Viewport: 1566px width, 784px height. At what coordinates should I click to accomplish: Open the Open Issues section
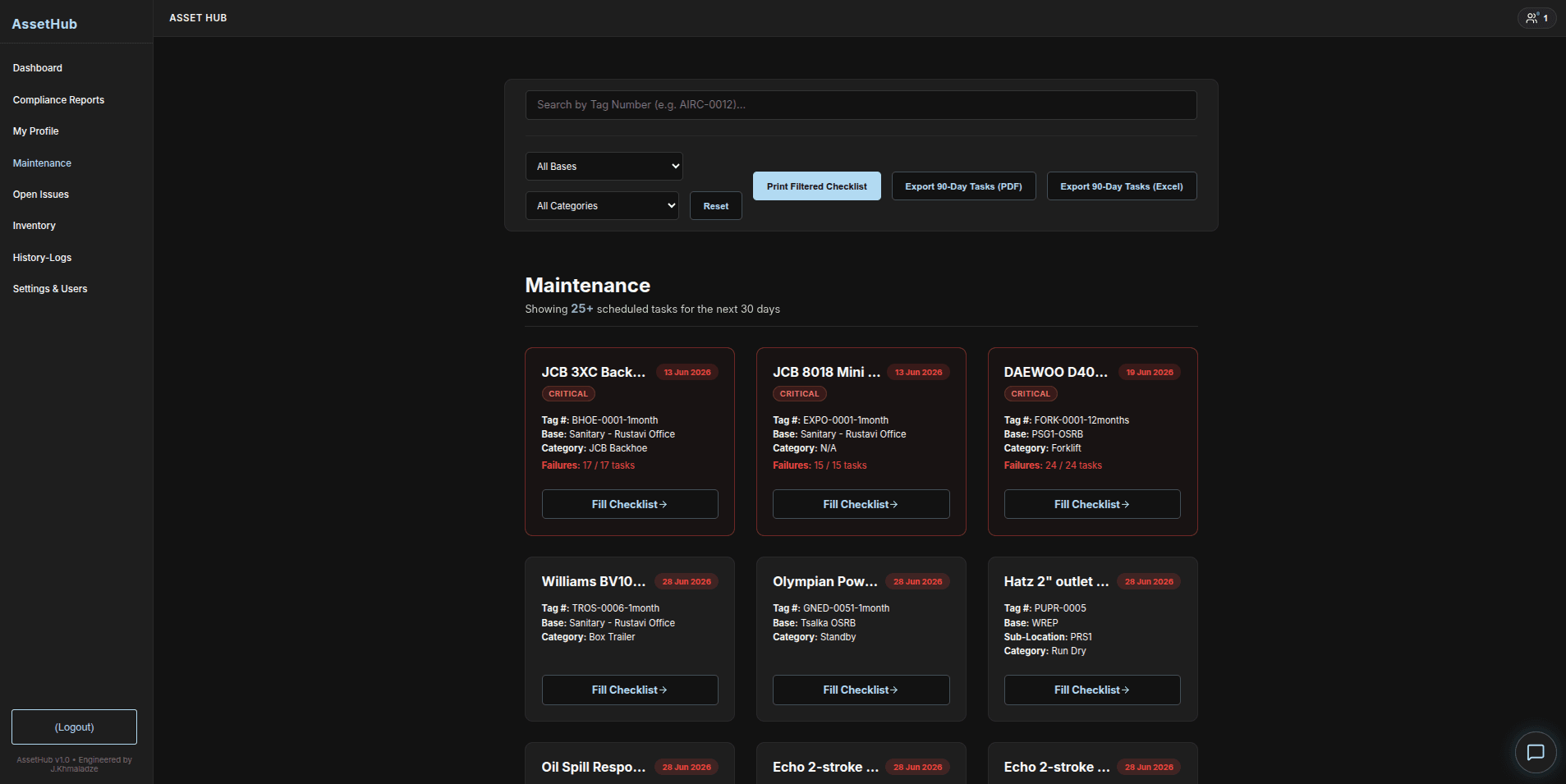pos(41,195)
